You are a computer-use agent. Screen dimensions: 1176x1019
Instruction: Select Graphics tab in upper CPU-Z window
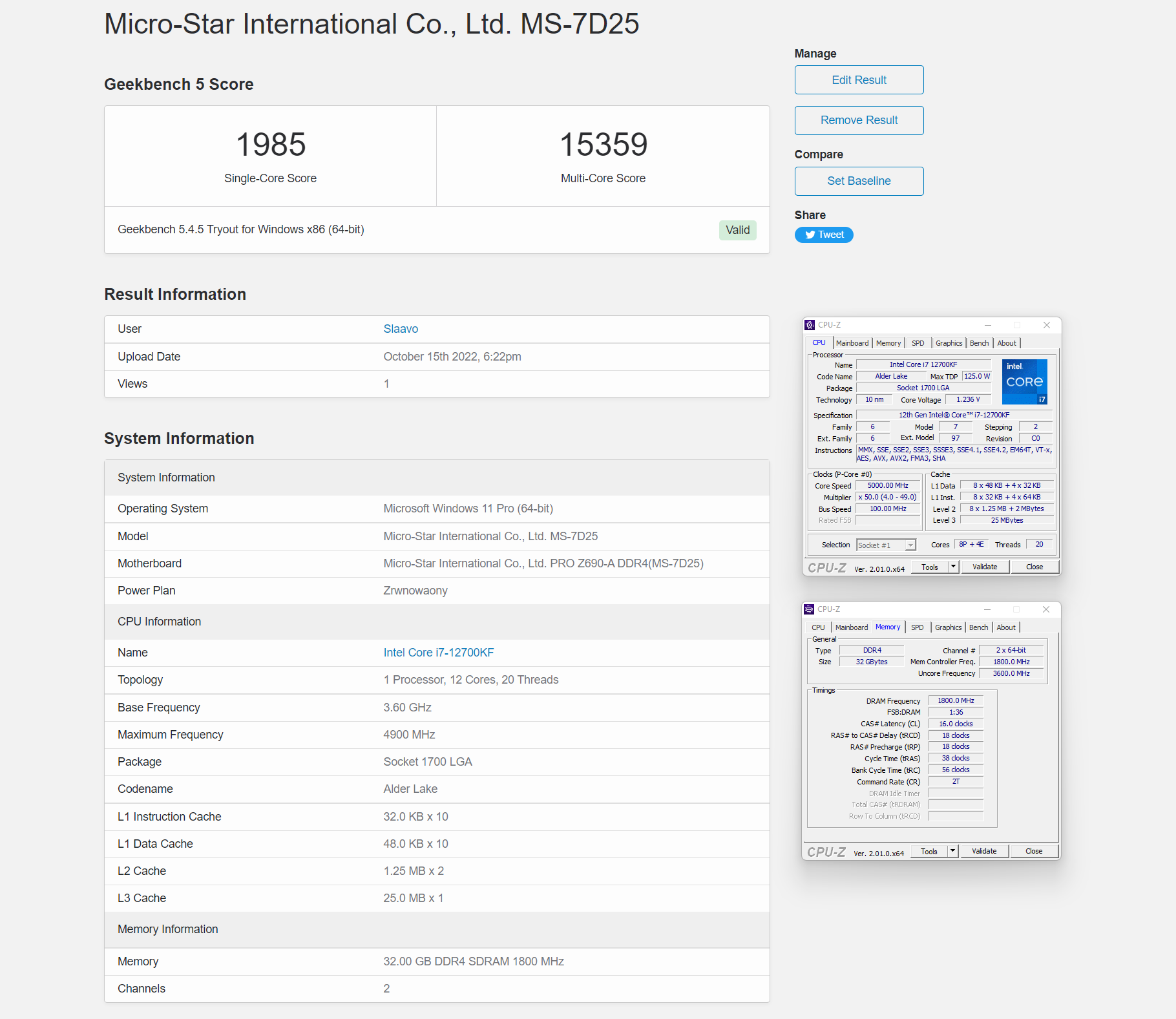click(x=949, y=343)
